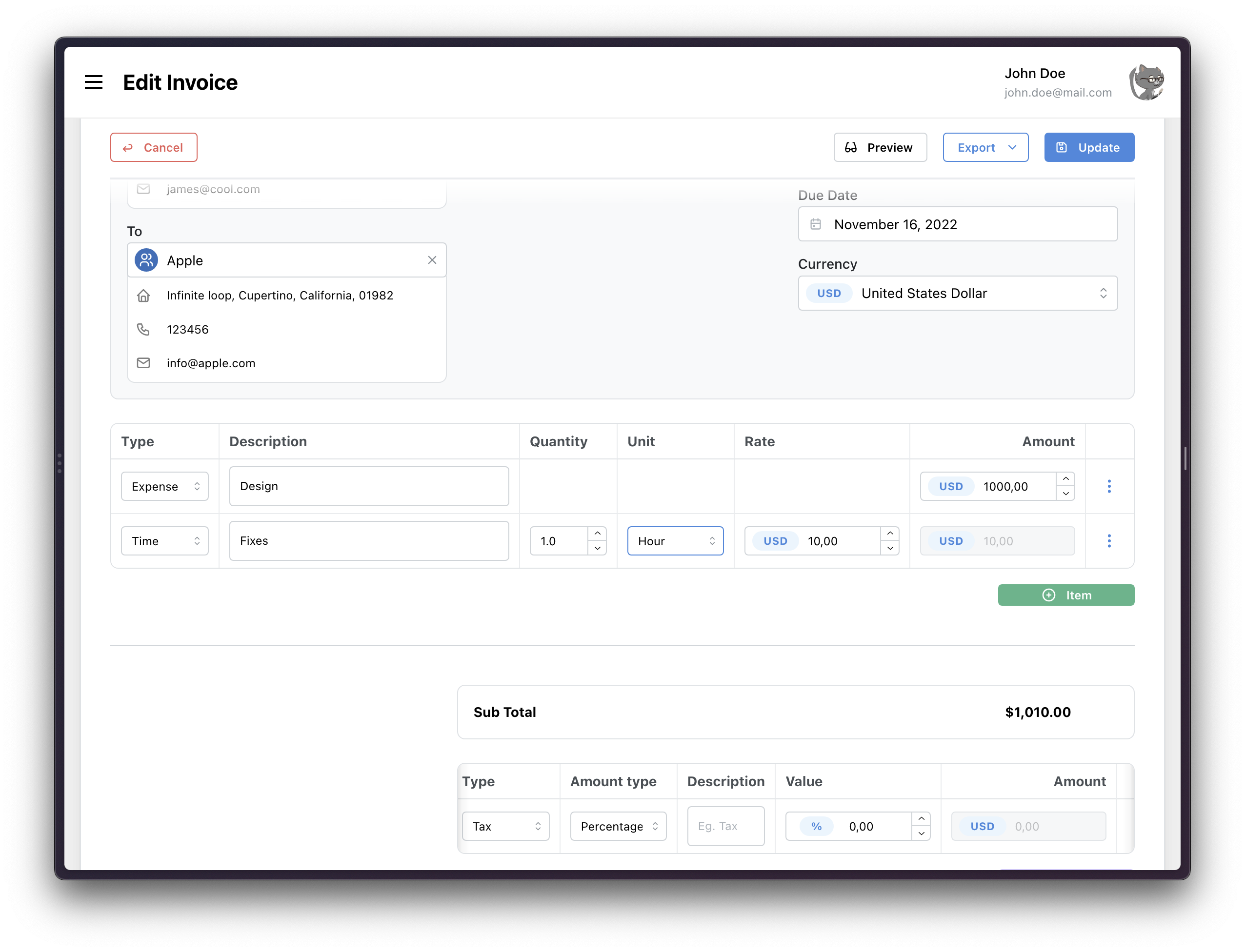Screen dimensions: 1245x952
Task: Click the % badge in Value field
Action: pyautogui.click(x=816, y=826)
